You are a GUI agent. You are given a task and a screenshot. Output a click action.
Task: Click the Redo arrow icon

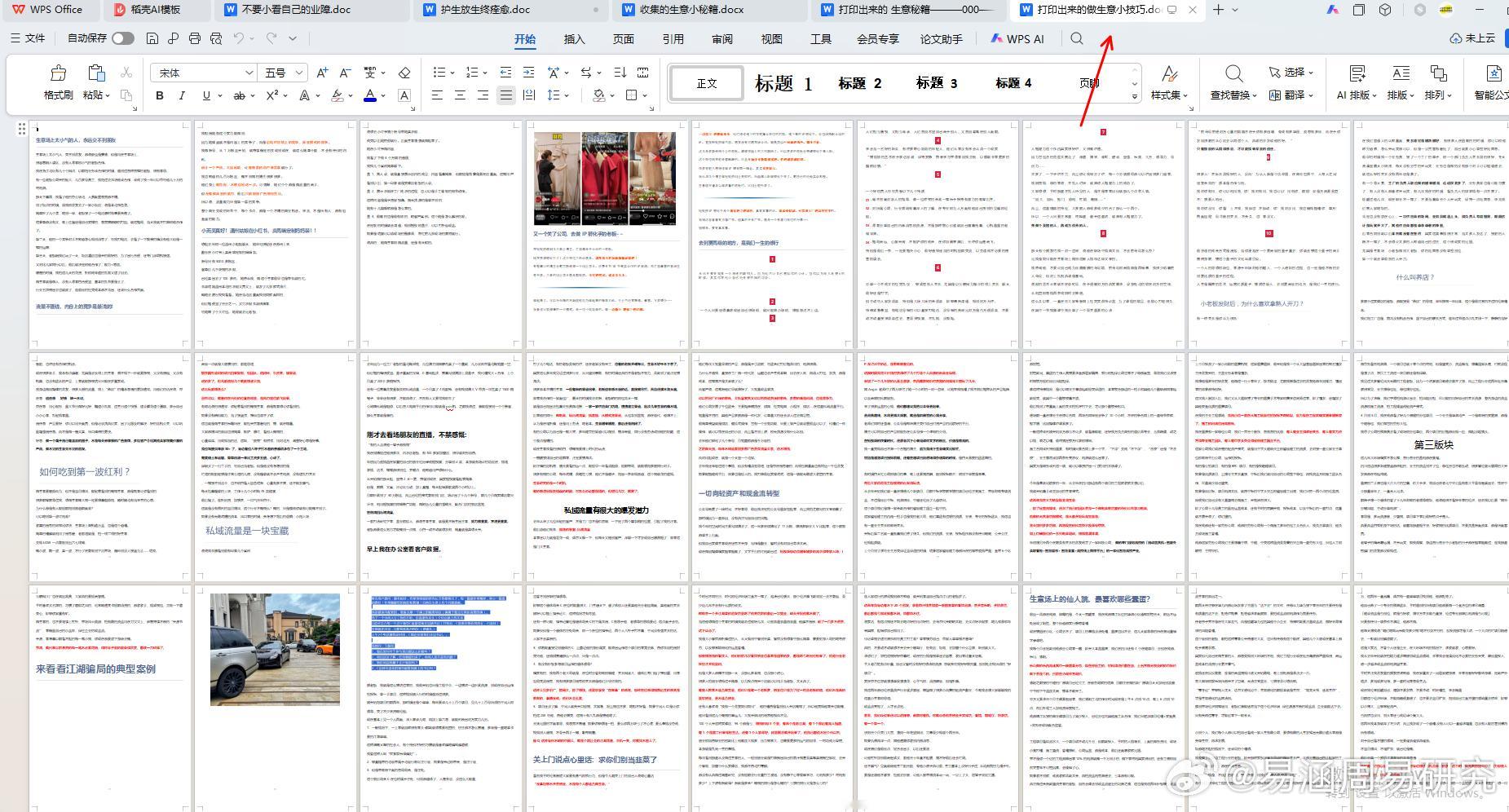pyautogui.click(x=271, y=38)
